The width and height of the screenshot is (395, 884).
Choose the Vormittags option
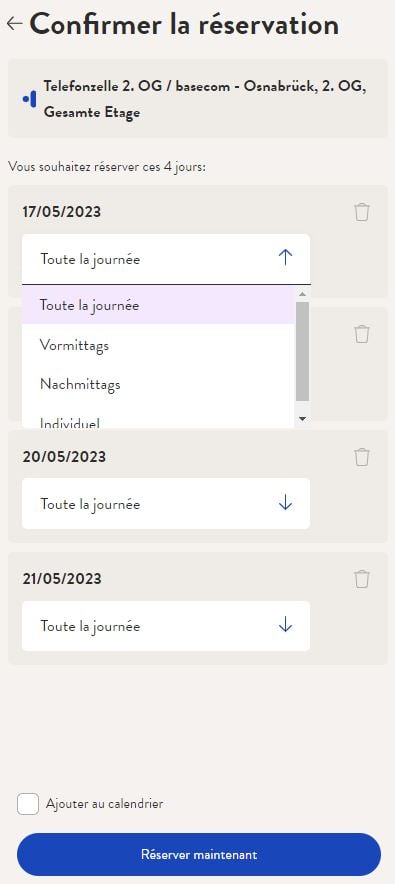click(158, 344)
